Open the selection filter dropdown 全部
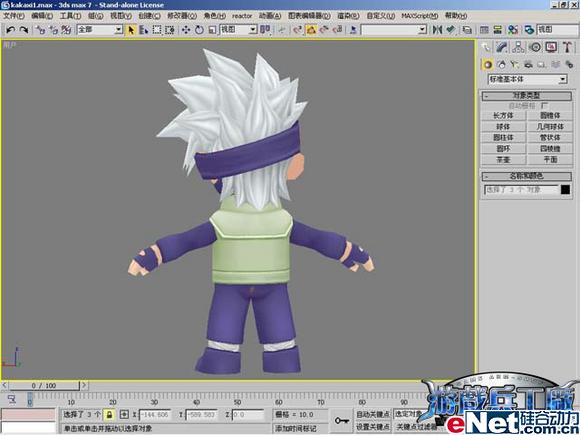Screen dimensions: 580x435 (x=100, y=30)
